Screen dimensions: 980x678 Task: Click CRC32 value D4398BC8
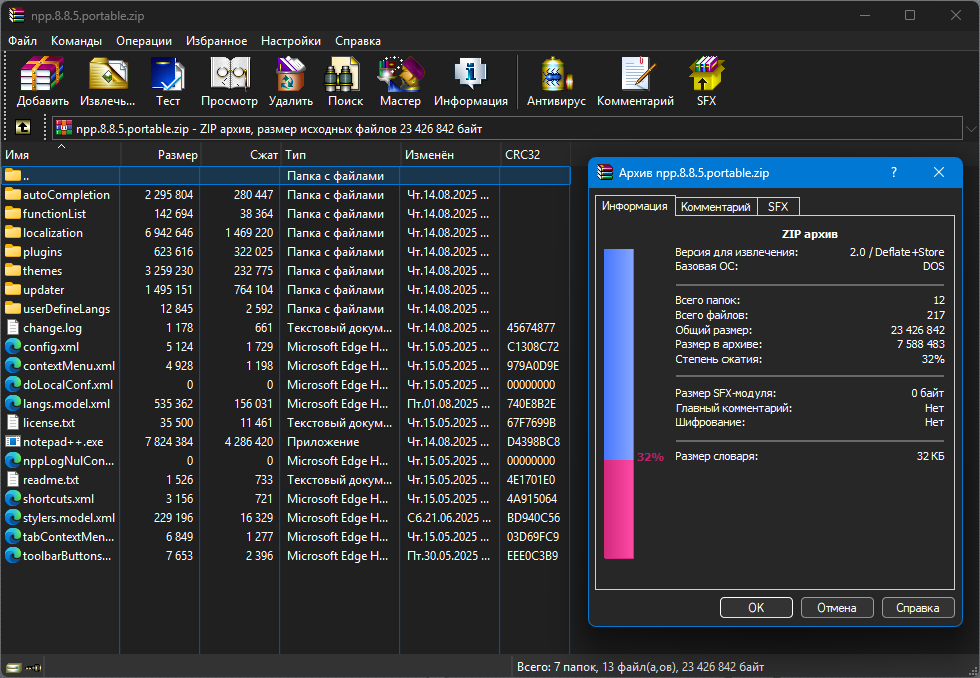(x=533, y=442)
